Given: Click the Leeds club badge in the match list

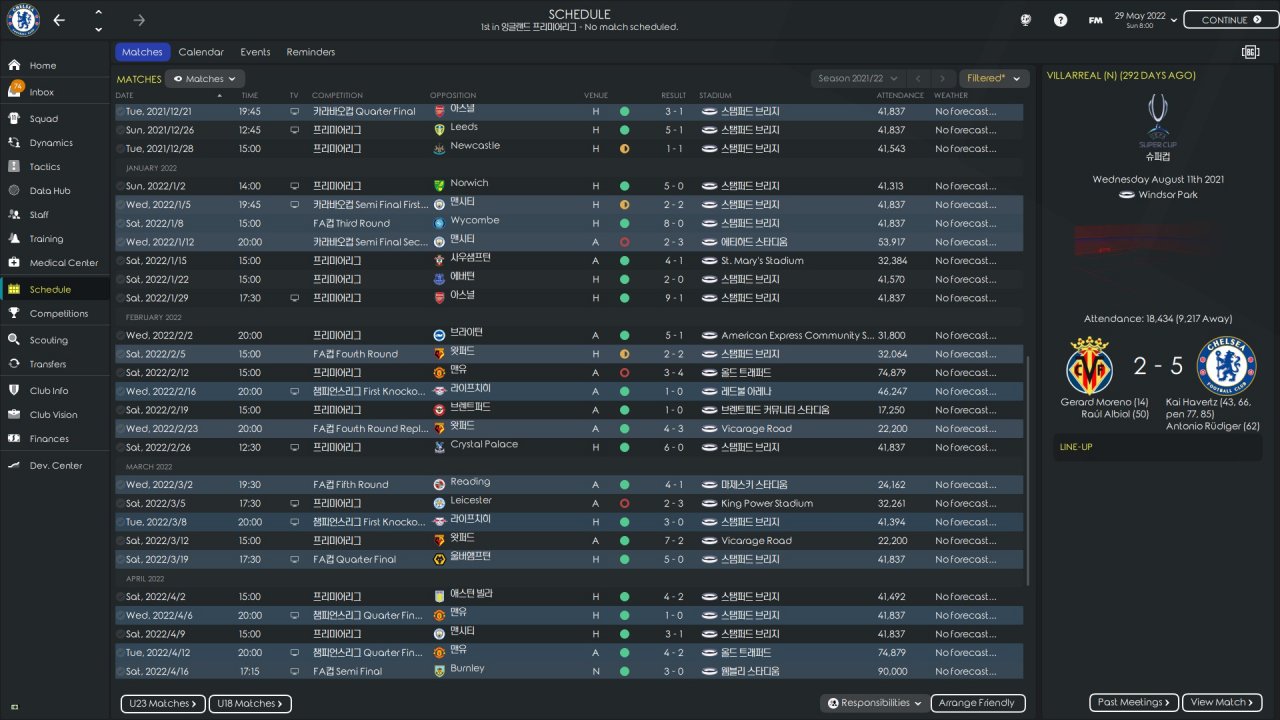Looking at the screenshot, I should (x=439, y=130).
